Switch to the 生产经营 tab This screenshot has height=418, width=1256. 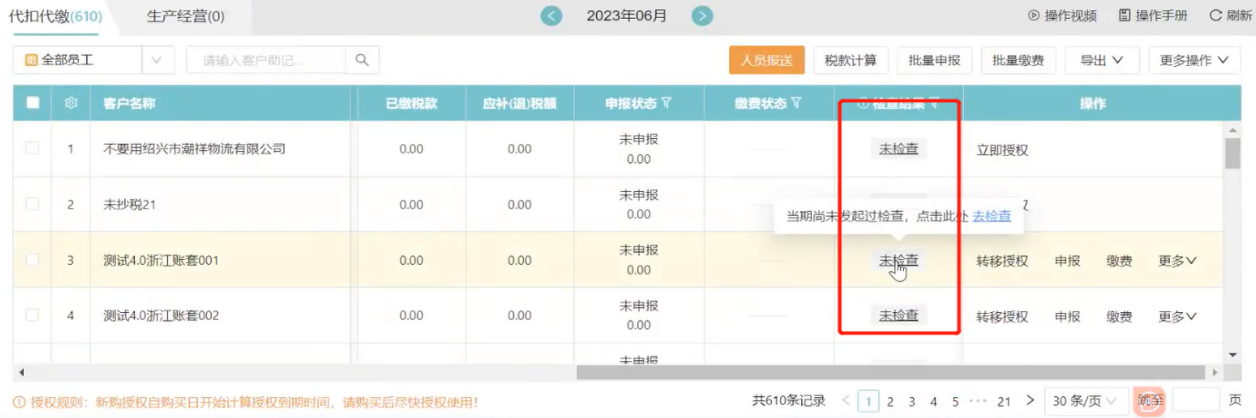point(185,16)
